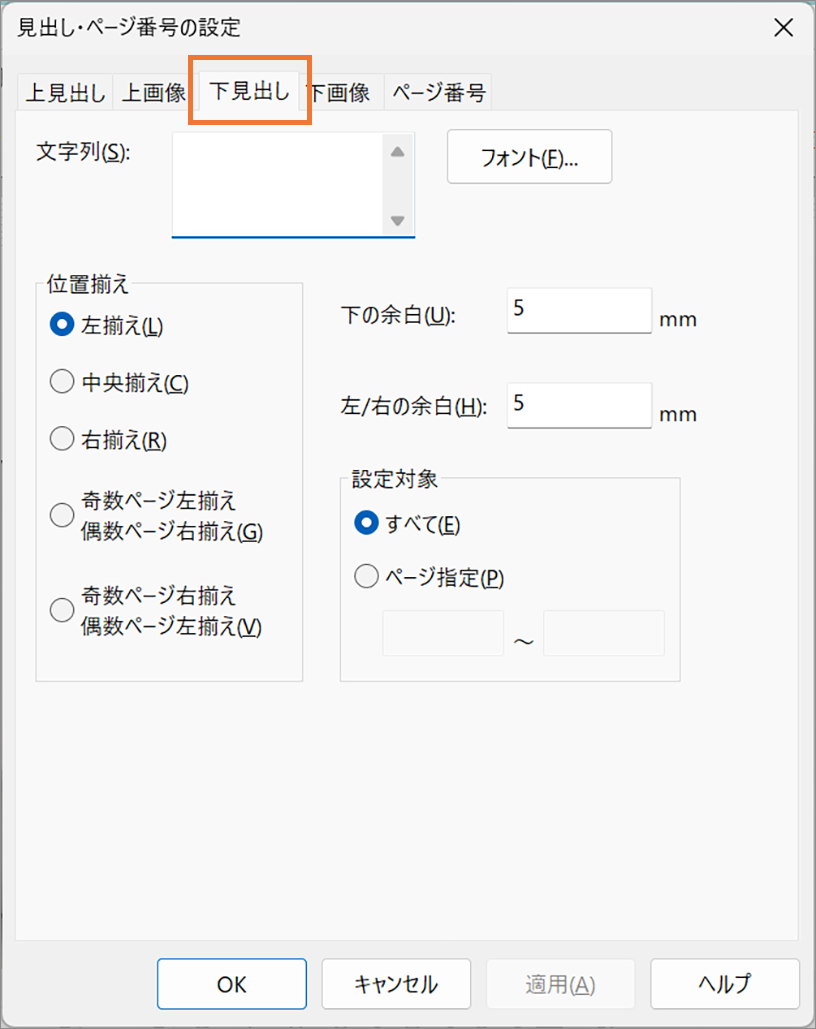Click the 適用(A) button
Image resolution: width=816 pixels, height=1029 pixels.
click(560, 984)
